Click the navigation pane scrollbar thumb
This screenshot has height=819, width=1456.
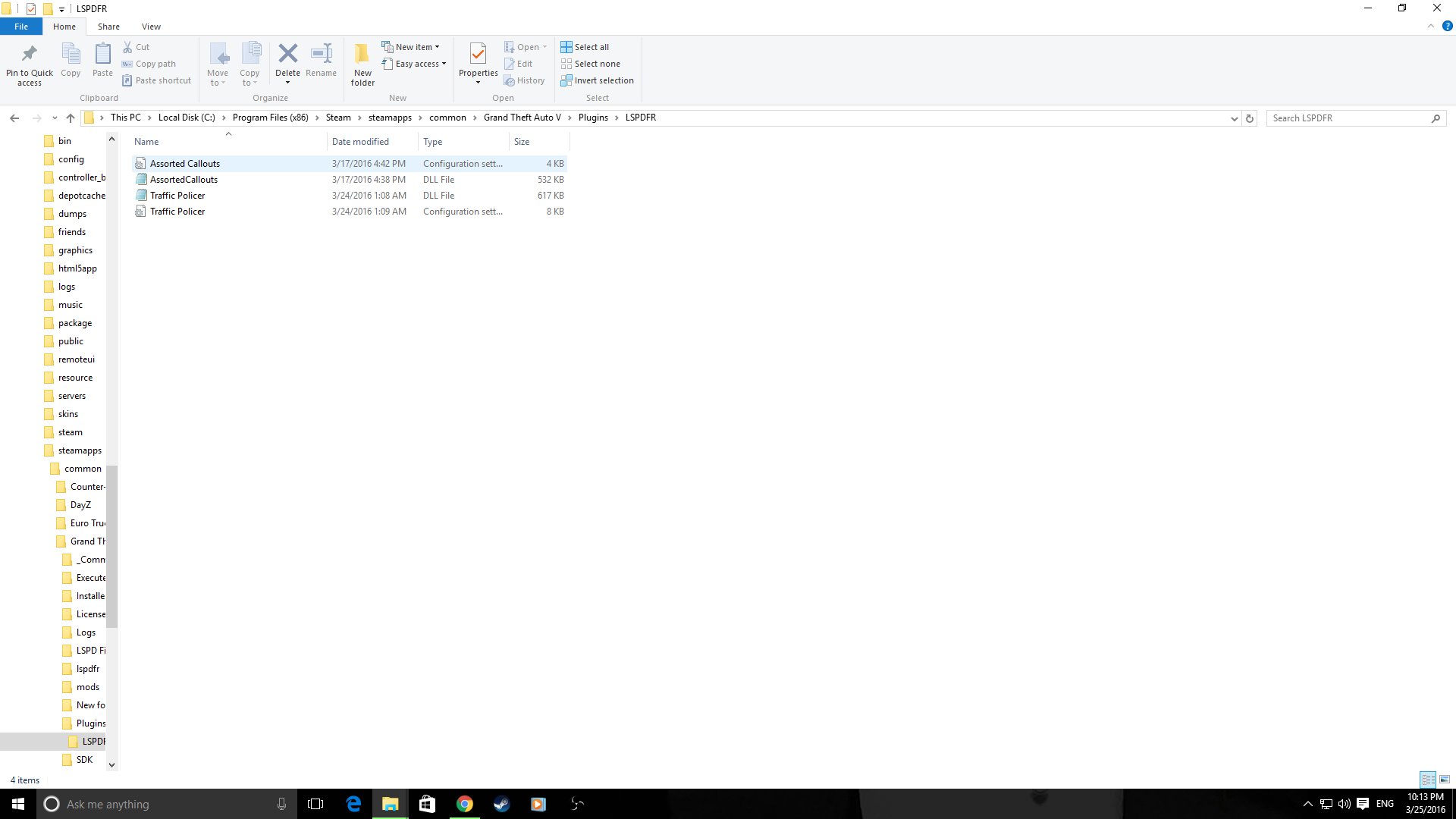[x=112, y=546]
